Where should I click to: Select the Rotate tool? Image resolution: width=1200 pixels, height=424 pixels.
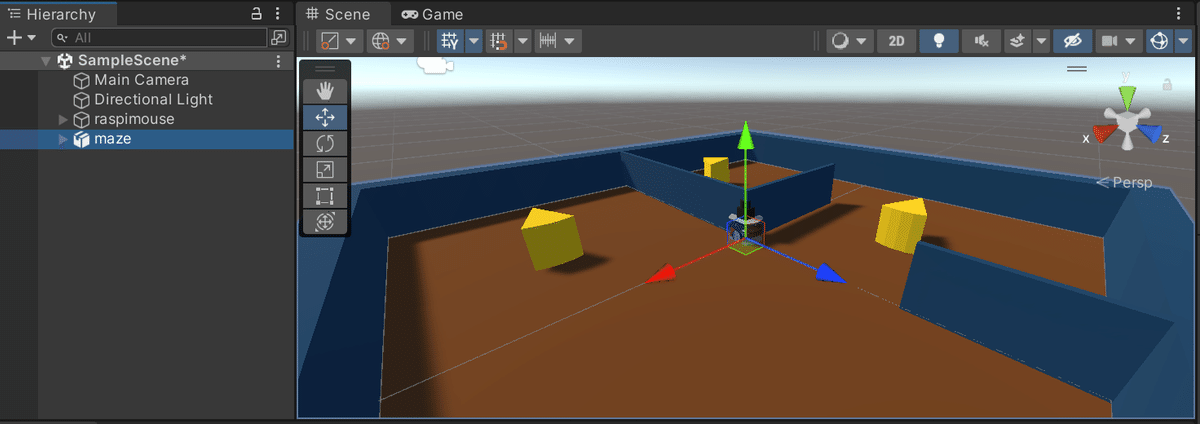tap(325, 144)
